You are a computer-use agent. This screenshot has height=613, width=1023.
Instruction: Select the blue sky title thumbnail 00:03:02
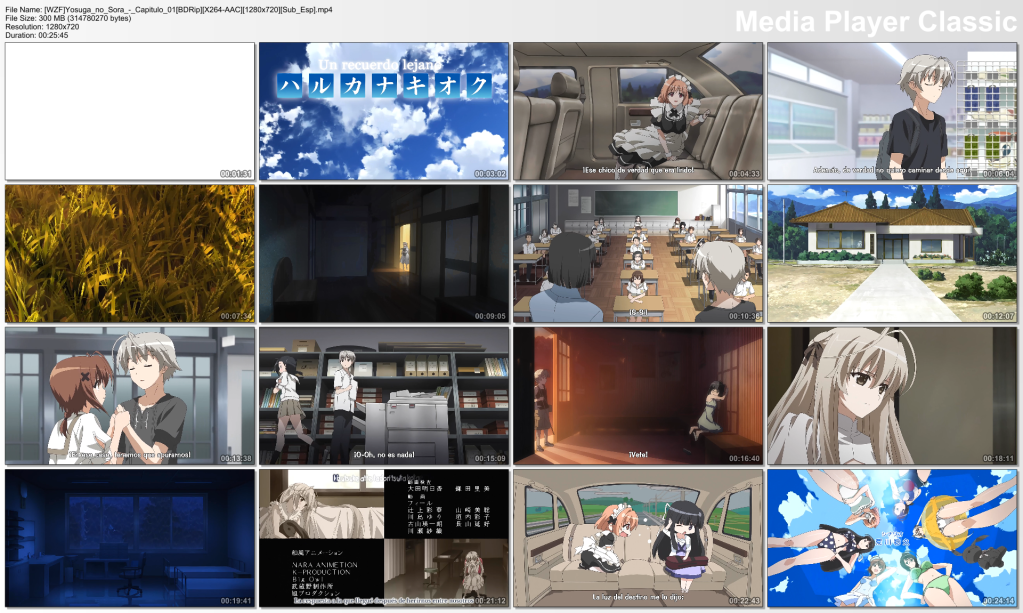coord(384,112)
